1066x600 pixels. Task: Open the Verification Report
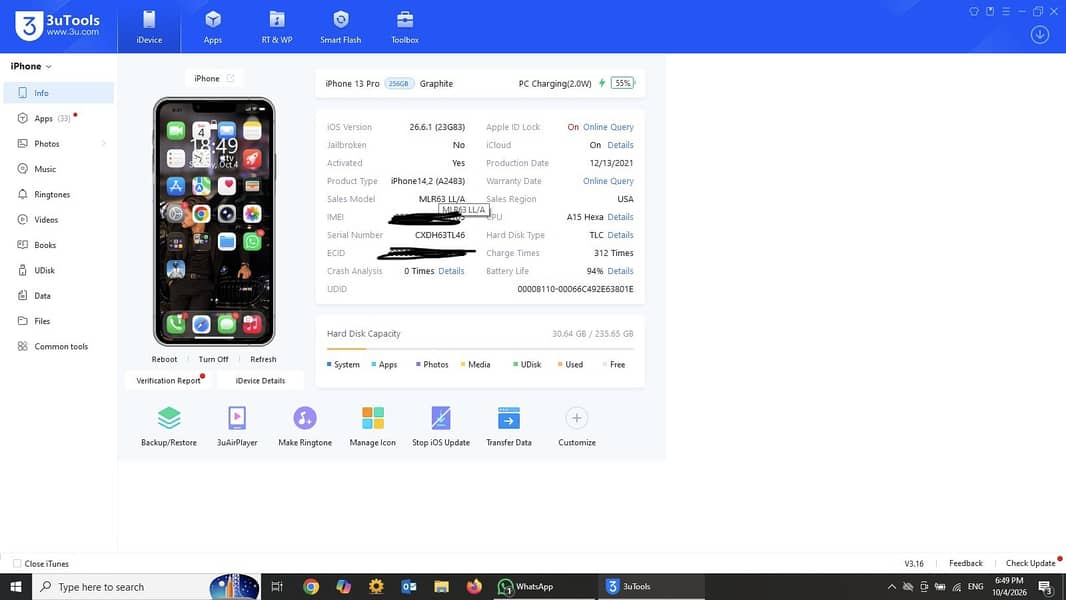168,381
